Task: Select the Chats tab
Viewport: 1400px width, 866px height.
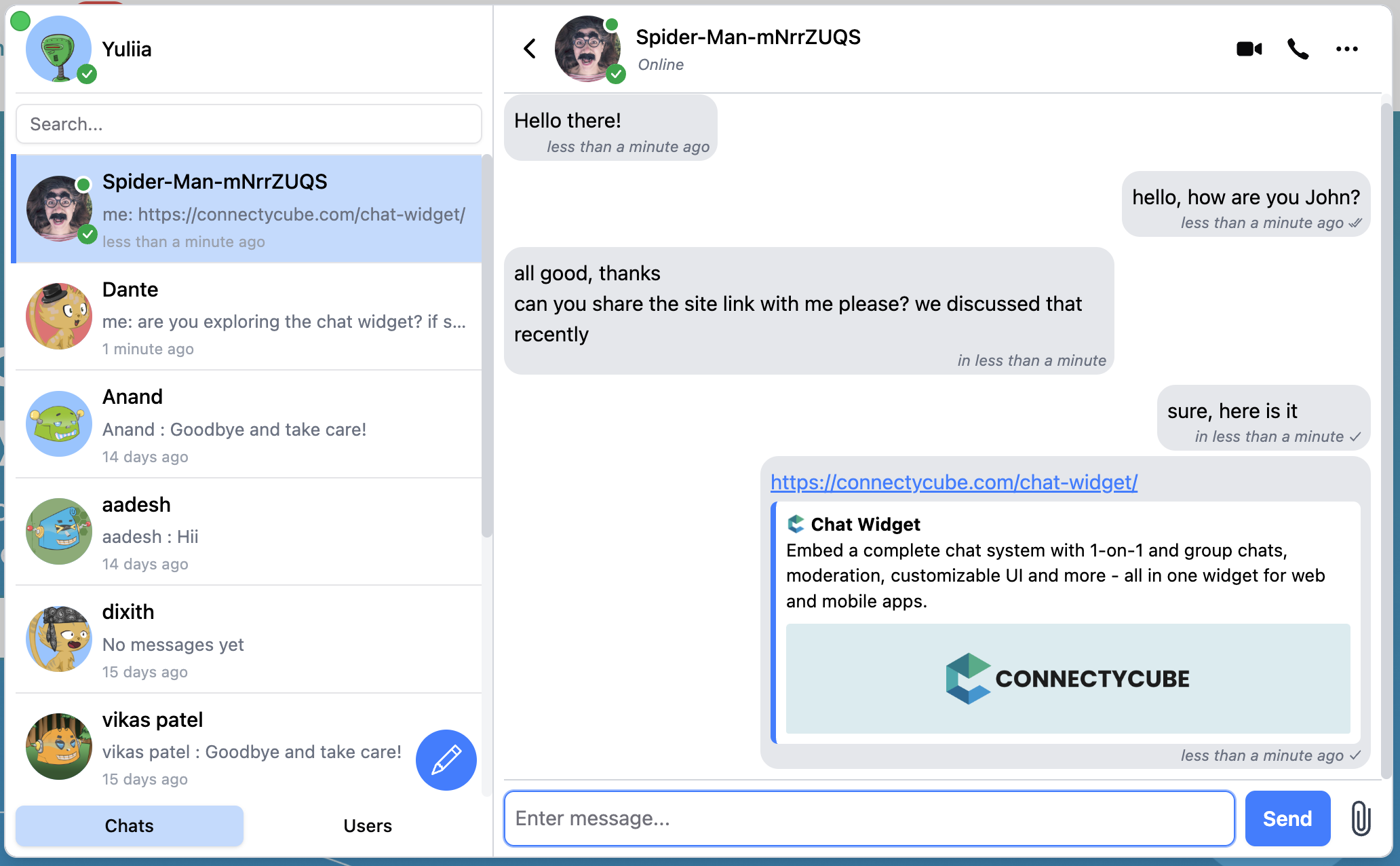Action: 129,825
